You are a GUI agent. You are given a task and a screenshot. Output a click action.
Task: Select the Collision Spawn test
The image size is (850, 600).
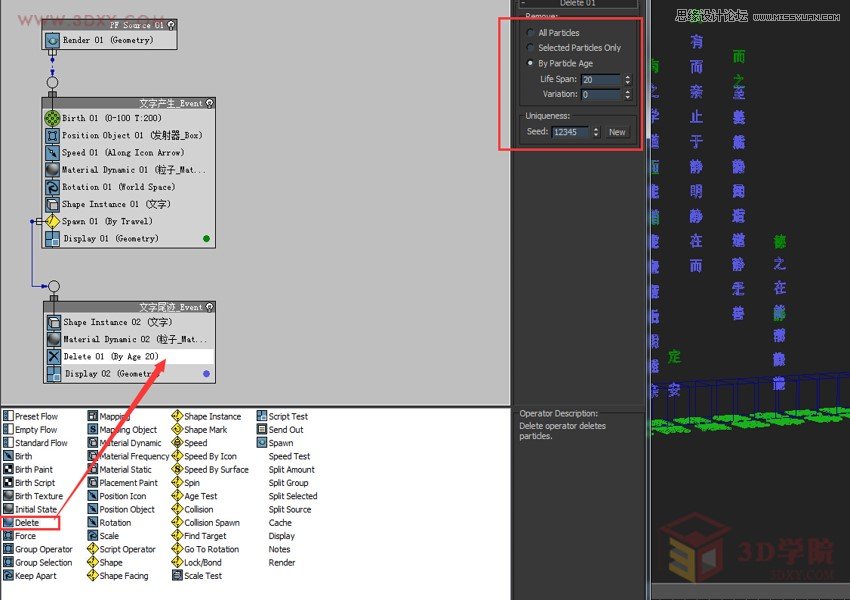pos(206,522)
